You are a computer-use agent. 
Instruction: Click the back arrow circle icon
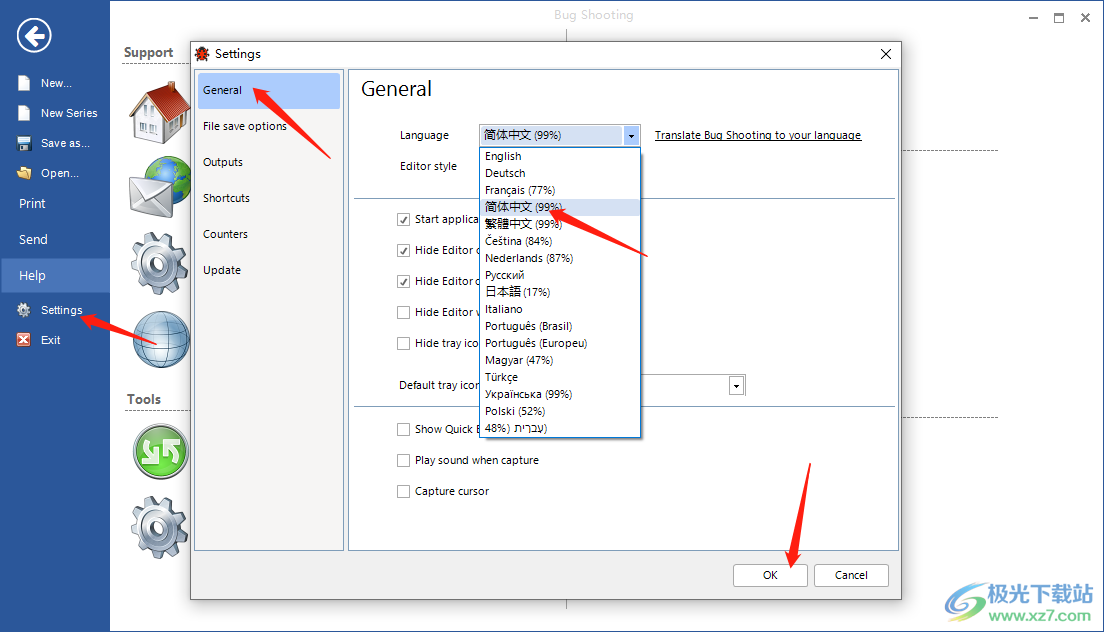34,35
